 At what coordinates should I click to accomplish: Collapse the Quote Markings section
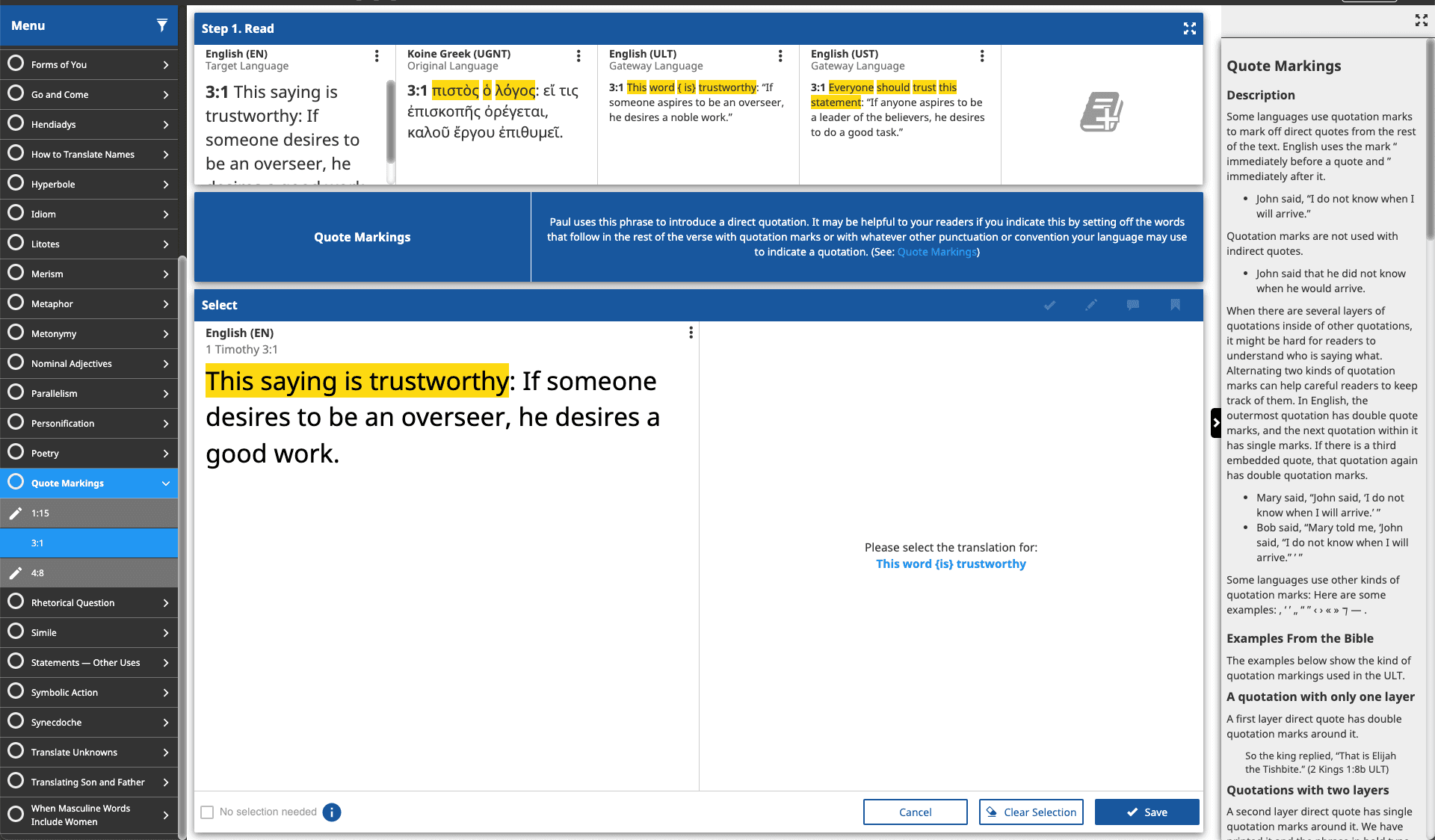coord(165,484)
